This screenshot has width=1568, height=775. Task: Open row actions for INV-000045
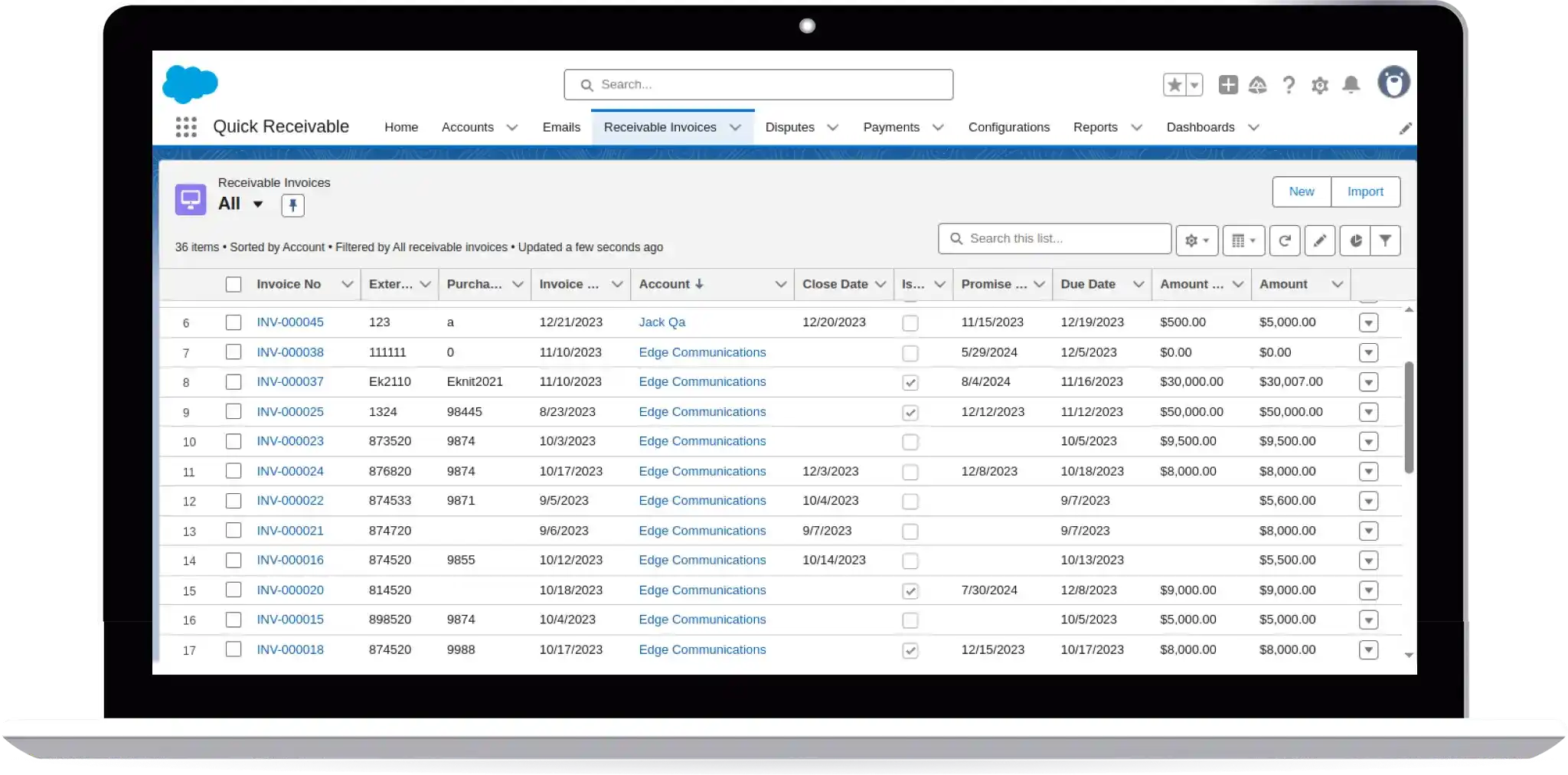click(1369, 322)
